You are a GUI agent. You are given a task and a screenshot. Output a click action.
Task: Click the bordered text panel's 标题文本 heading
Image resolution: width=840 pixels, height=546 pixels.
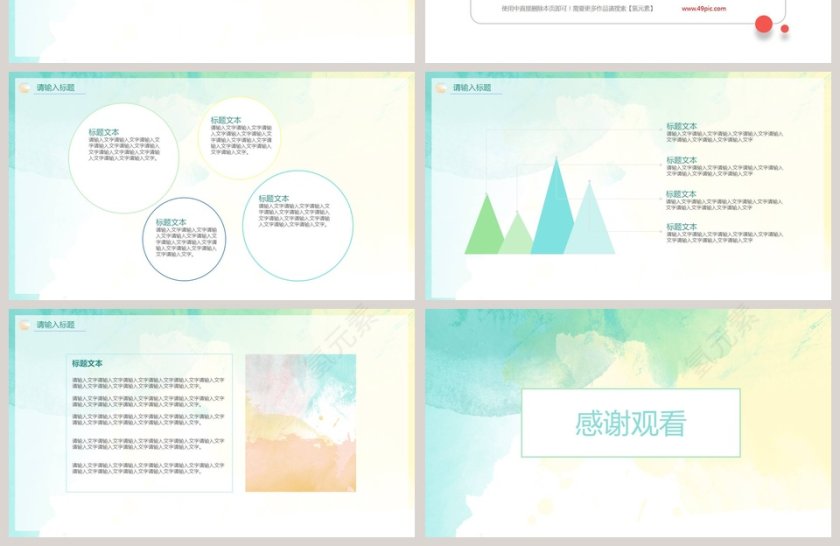[87, 363]
